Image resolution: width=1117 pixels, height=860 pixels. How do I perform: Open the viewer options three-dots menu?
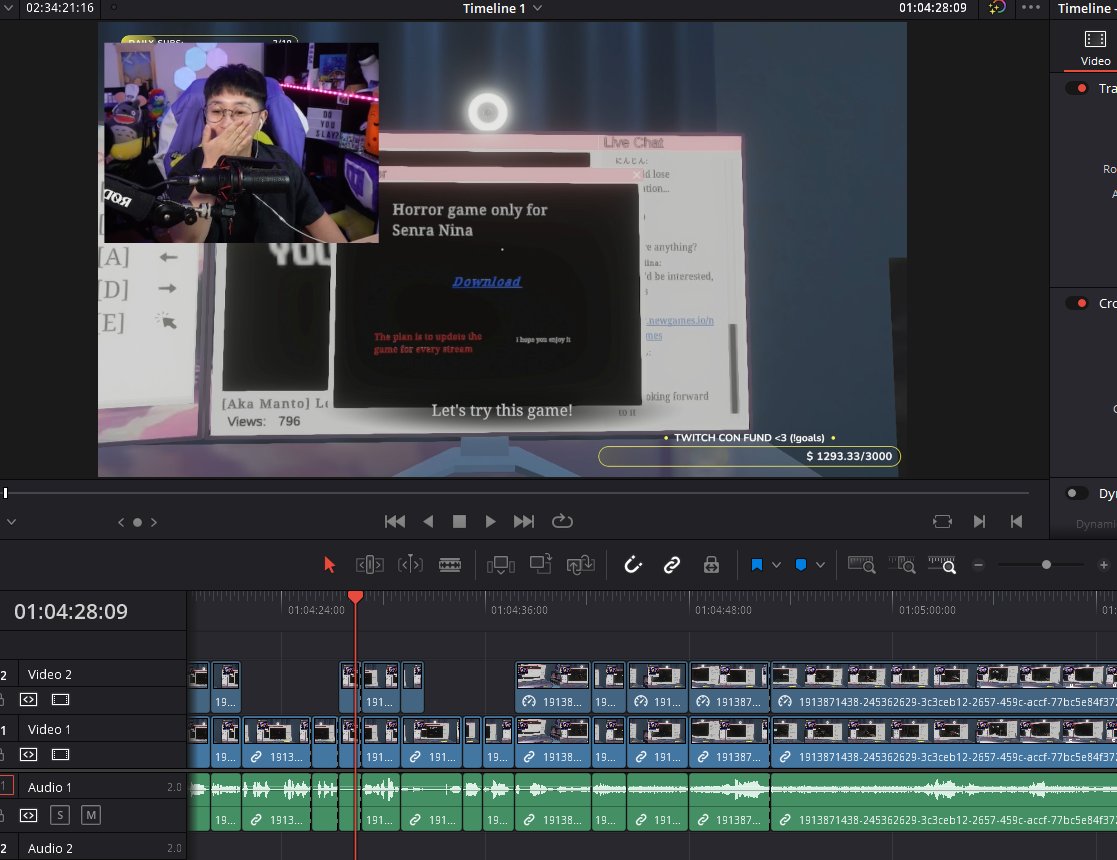(1031, 8)
